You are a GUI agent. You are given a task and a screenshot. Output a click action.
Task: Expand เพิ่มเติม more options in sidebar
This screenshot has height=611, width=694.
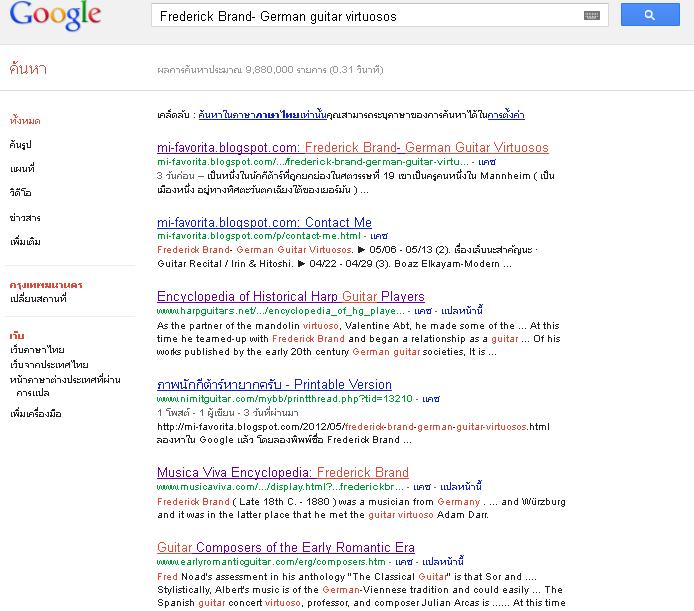point(25,241)
